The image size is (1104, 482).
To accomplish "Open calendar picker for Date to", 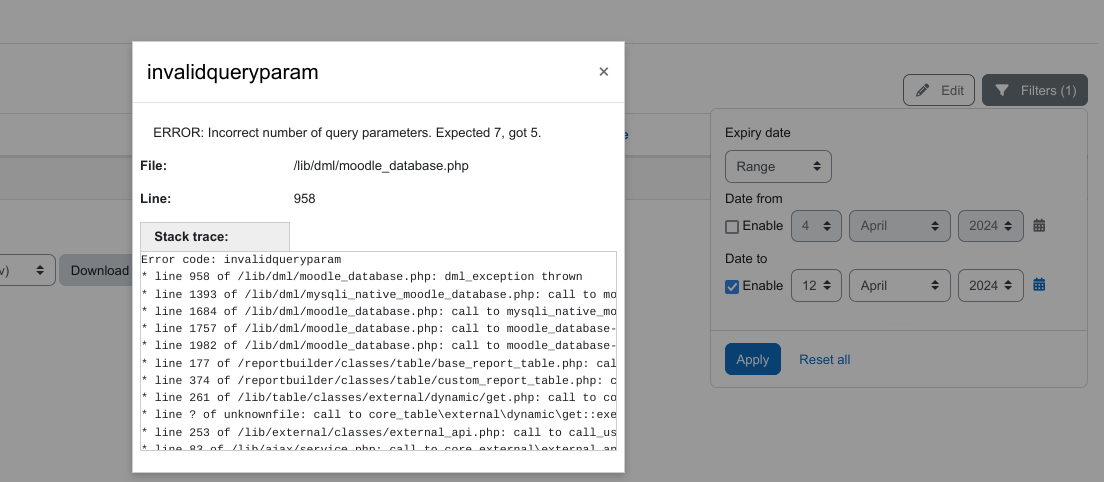I will click(1039, 285).
